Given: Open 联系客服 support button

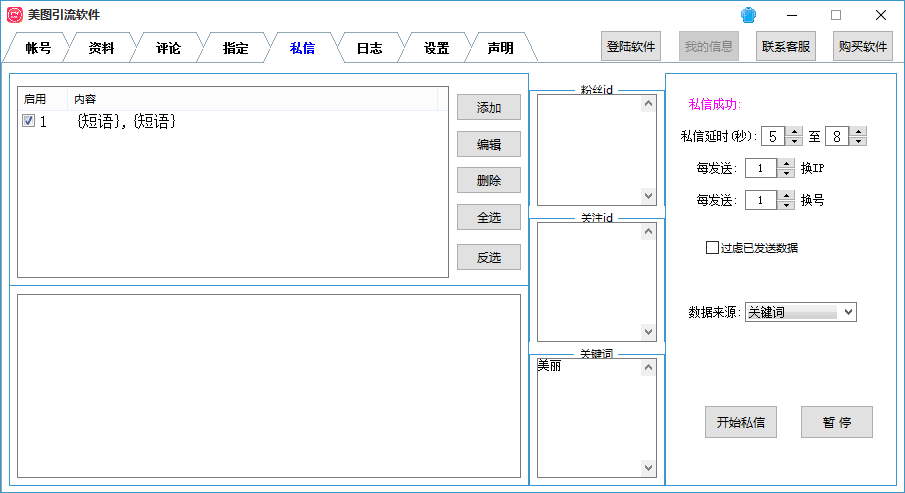Looking at the screenshot, I should 786,46.
